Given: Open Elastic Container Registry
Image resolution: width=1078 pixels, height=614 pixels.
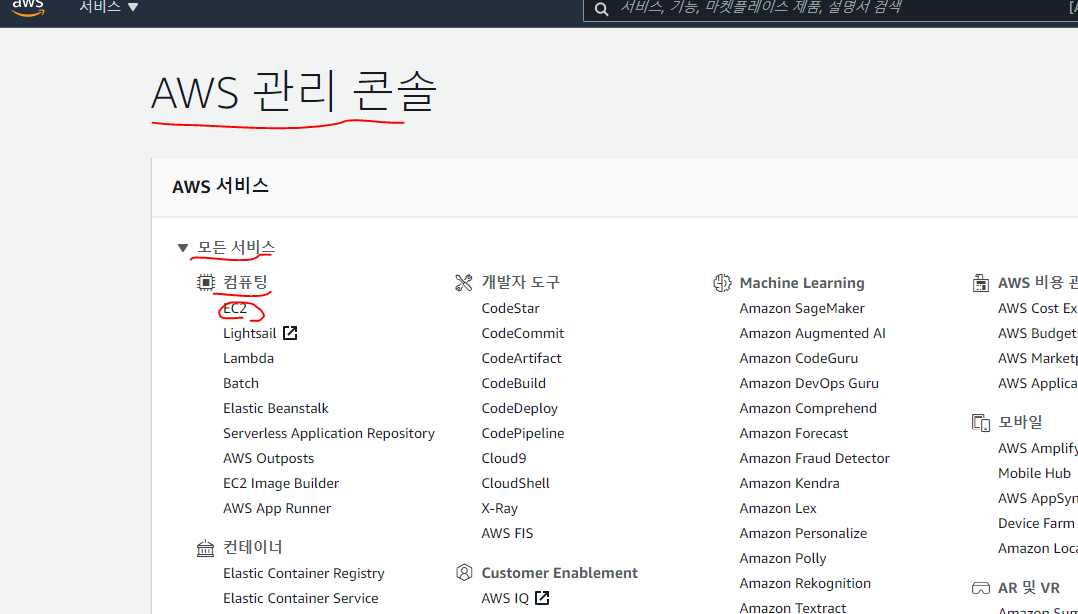Looking at the screenshot, I should pos(303,573).
